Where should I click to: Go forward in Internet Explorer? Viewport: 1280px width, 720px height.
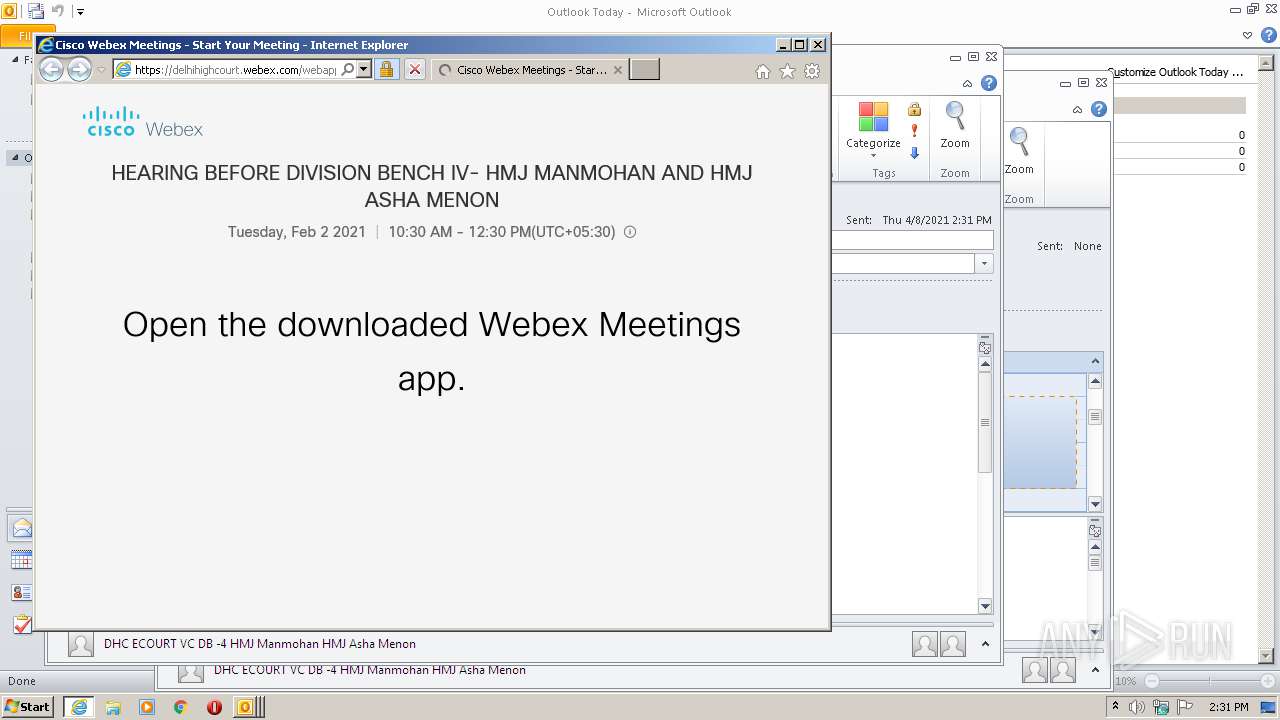[x=79, y=70]
